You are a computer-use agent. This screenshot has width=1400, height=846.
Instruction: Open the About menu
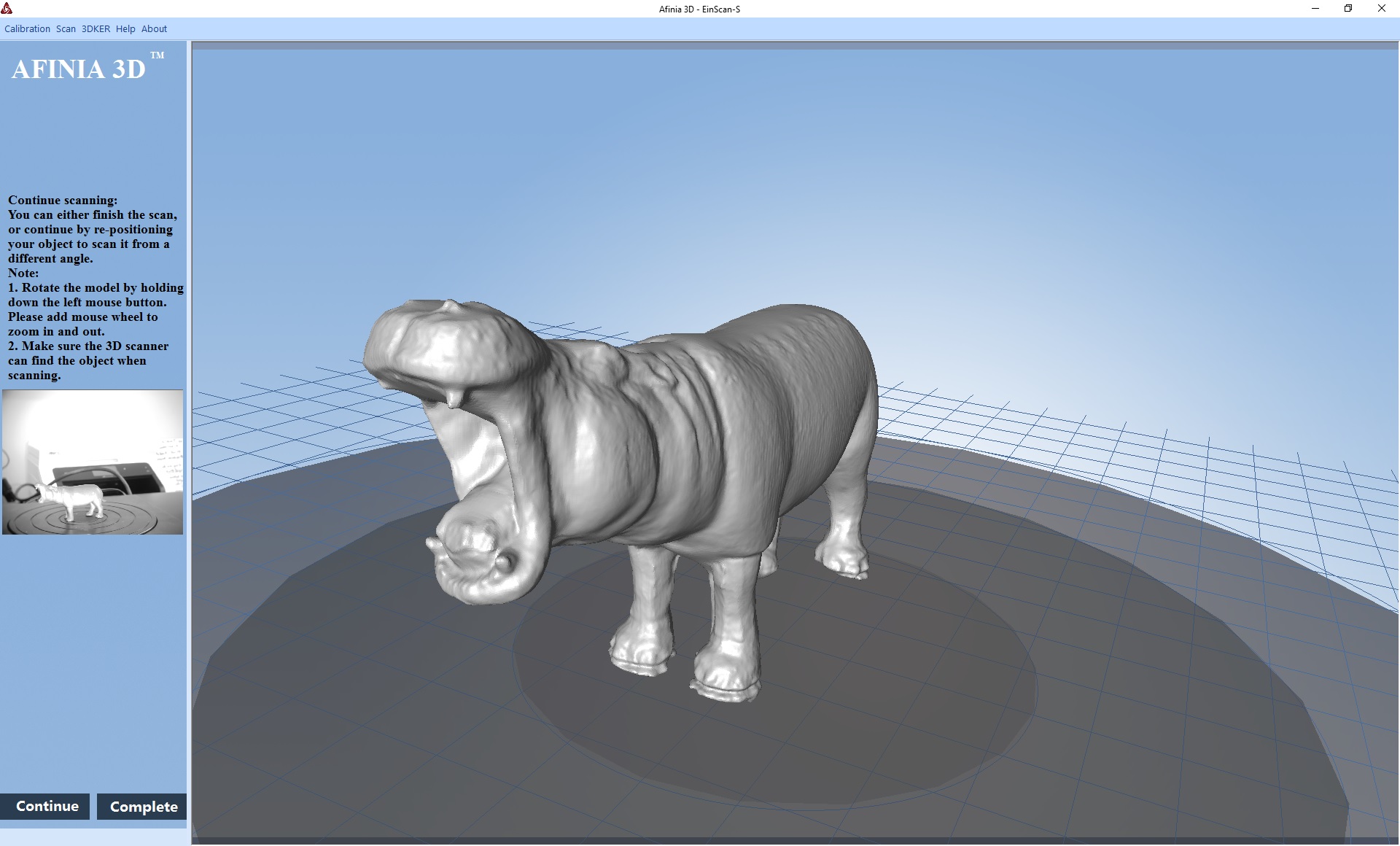coord(154,29)
